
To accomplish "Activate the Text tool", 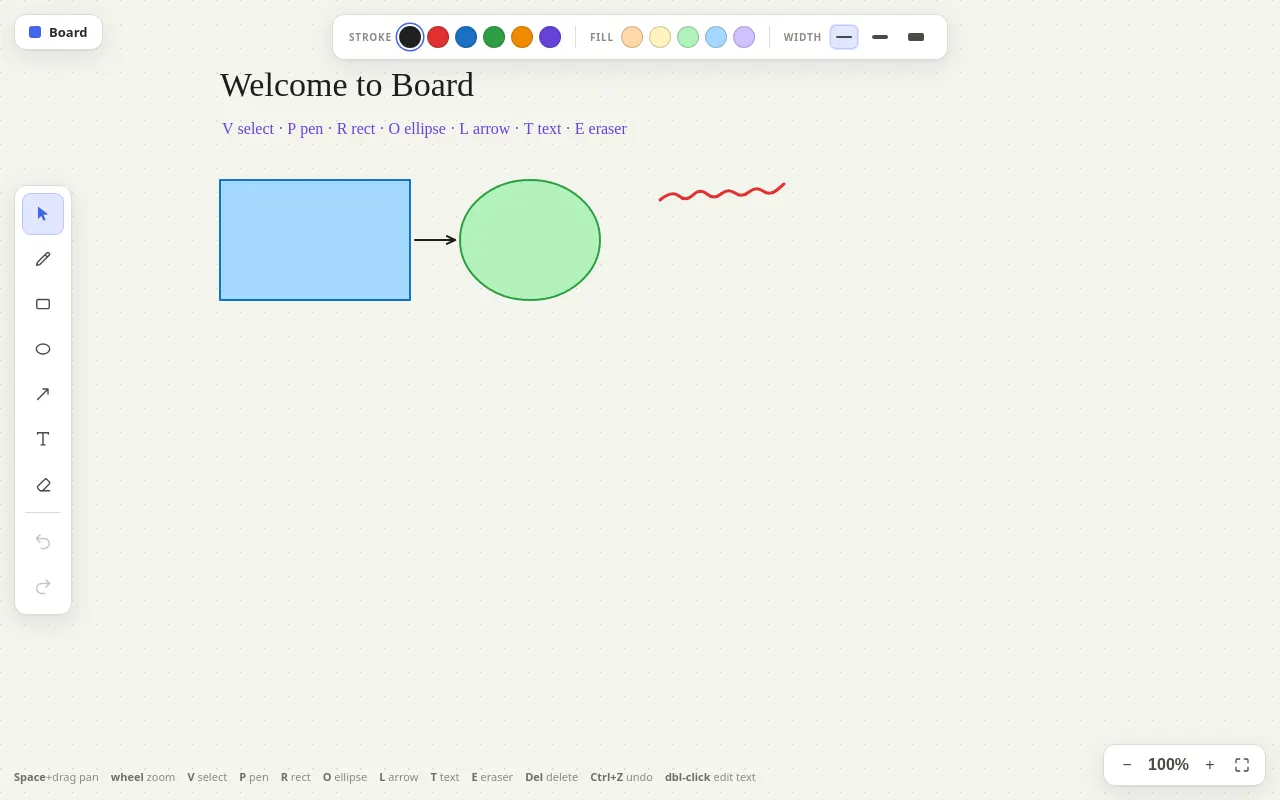I will point(43,439).
